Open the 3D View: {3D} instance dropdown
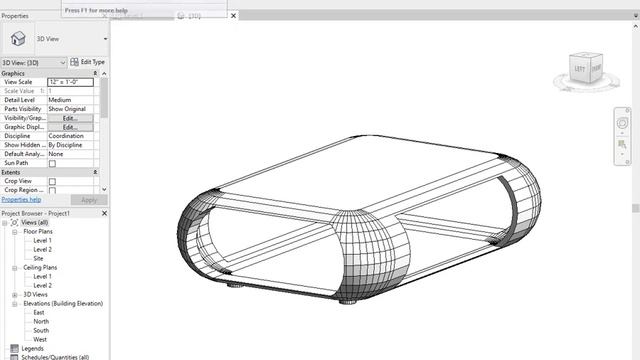 pyautogui.click(x=62, y=63)
